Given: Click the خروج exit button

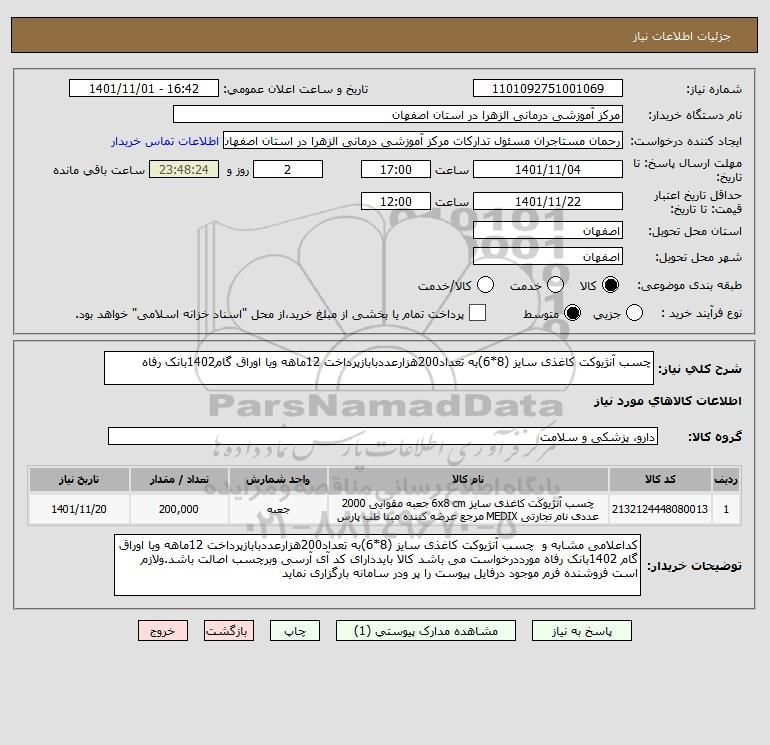Looking at the screenshot, I should coord(163,631).
